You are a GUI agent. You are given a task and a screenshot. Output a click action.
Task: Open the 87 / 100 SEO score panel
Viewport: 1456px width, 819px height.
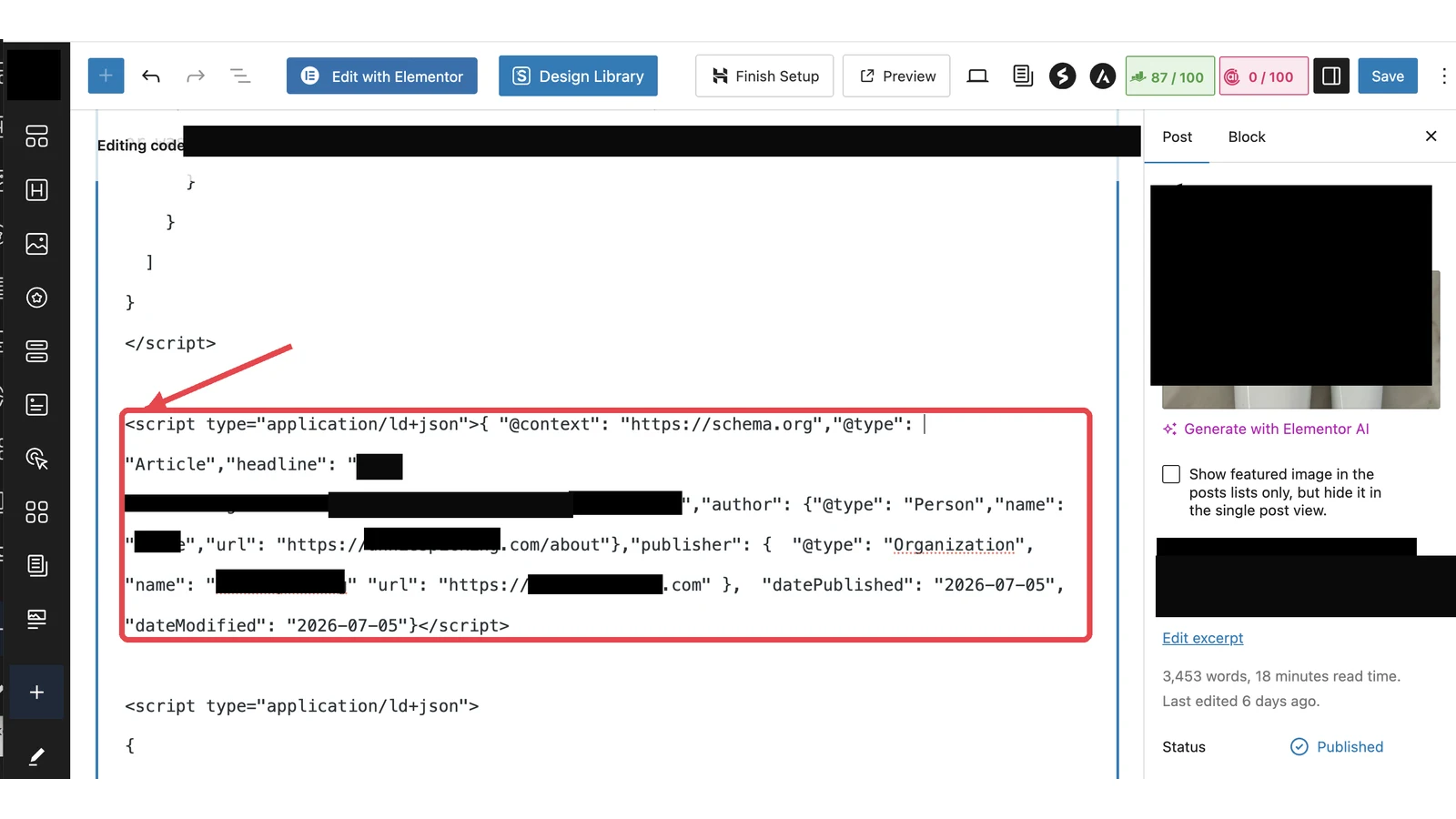pyautogui.click(x=1170, y=76)
